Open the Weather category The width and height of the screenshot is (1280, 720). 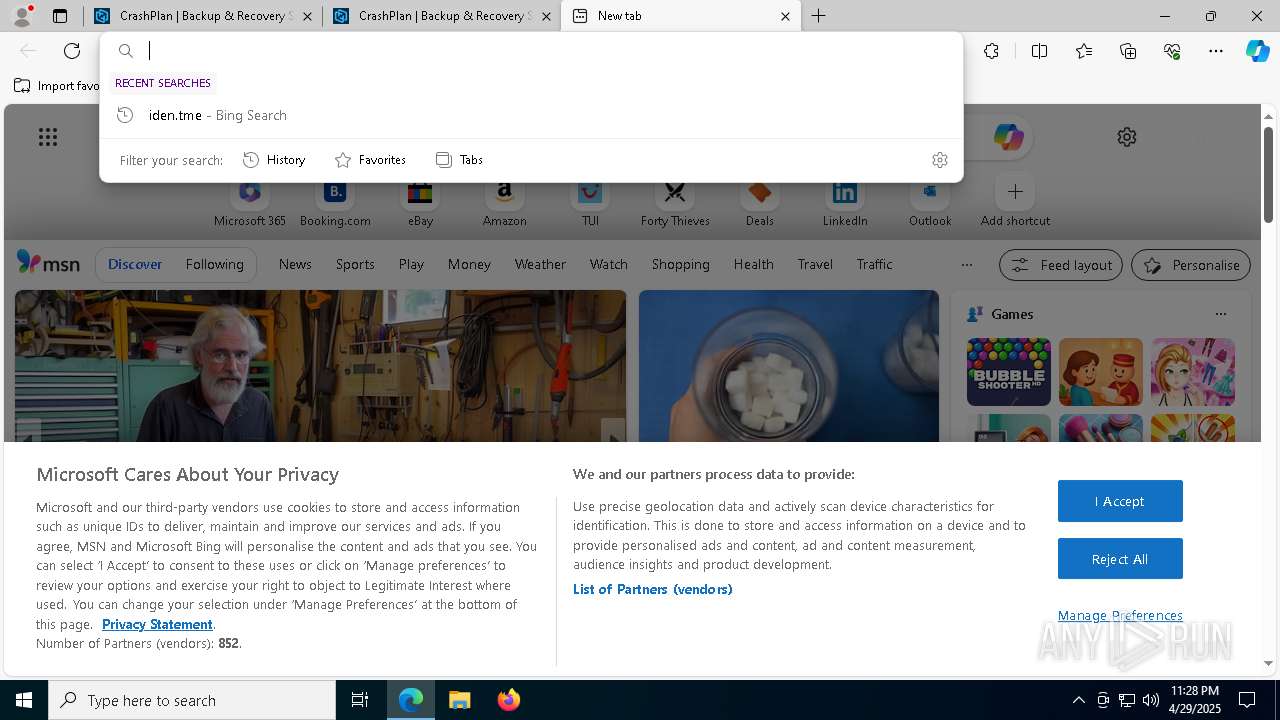pos(540,264)
